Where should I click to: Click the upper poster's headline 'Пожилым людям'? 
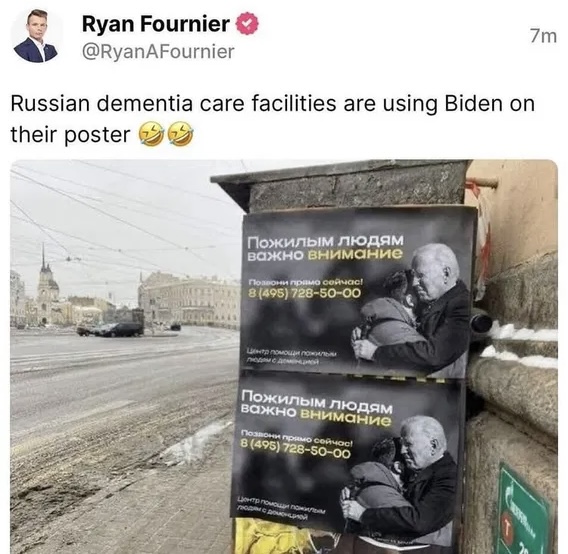pyautogui.click(x=325, y=241)
